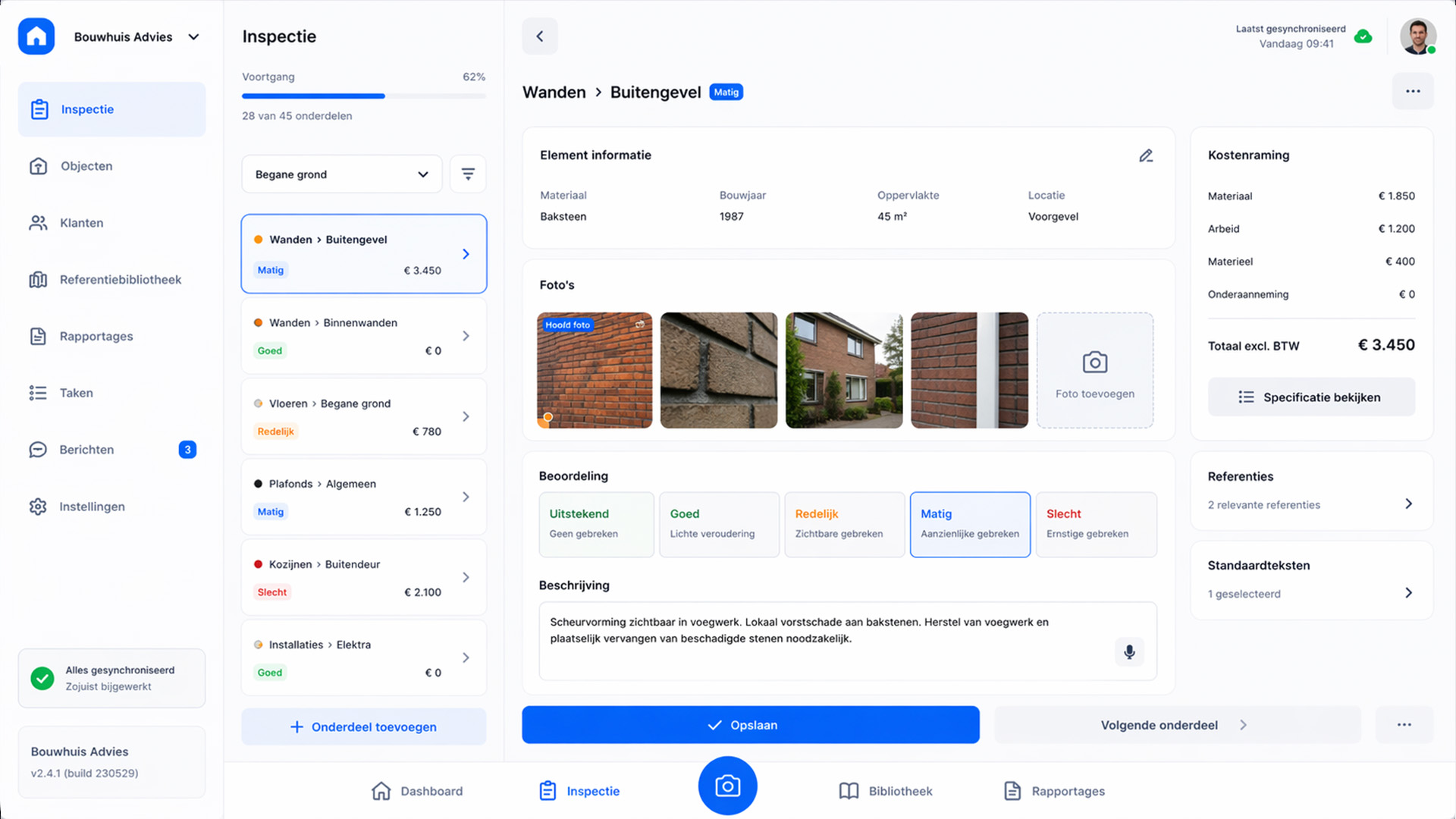Select the Redelijk rating option
The height and width of the screenshot is (819, 1456).
[844, 525]
